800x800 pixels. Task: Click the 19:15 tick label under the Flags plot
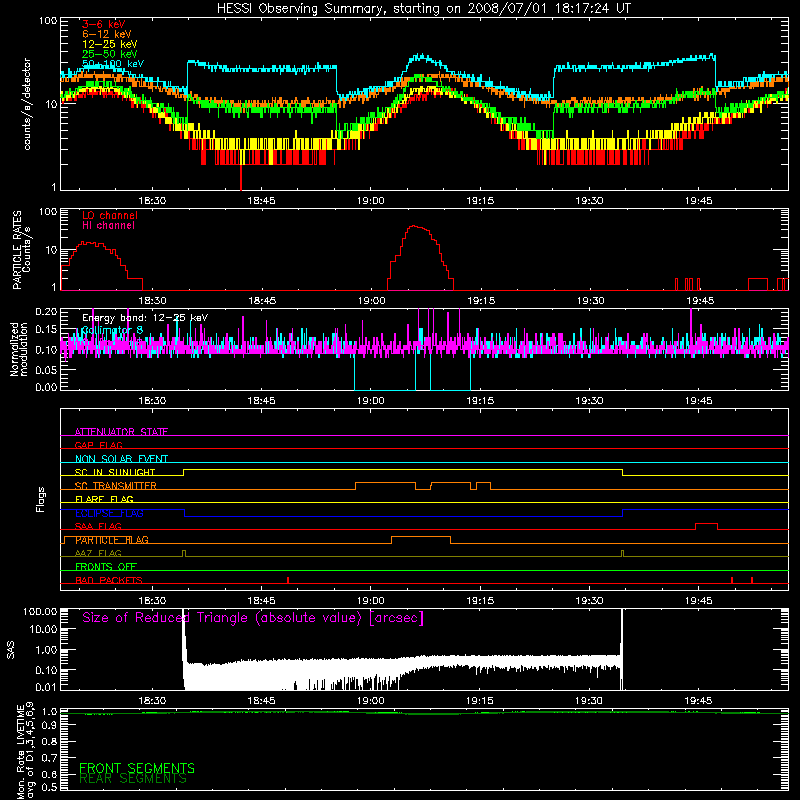tap(480, 601)
